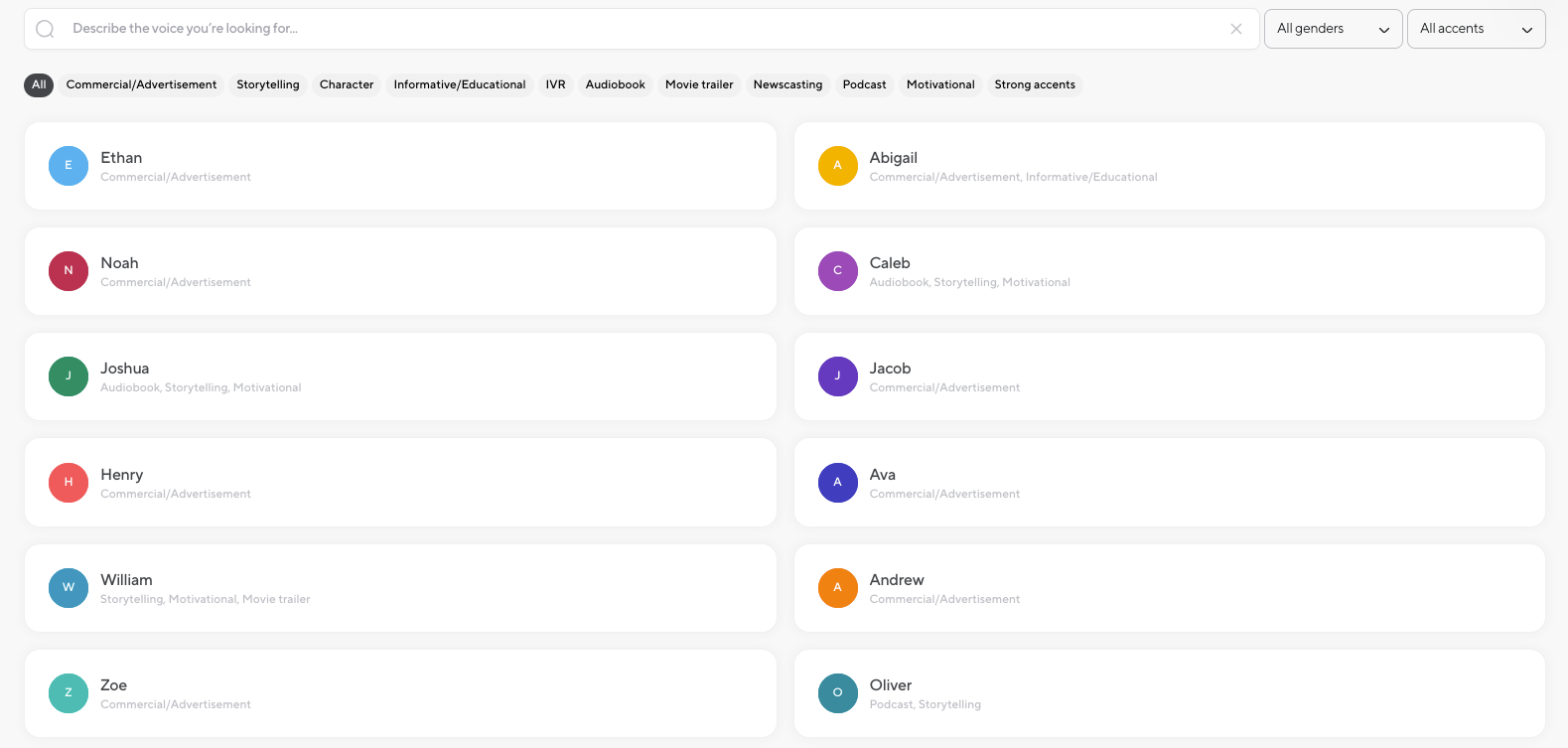Screen dimensions: 1568x748
Task: Filter voices by Strong accents
Action: click(x=1035, y=85)
